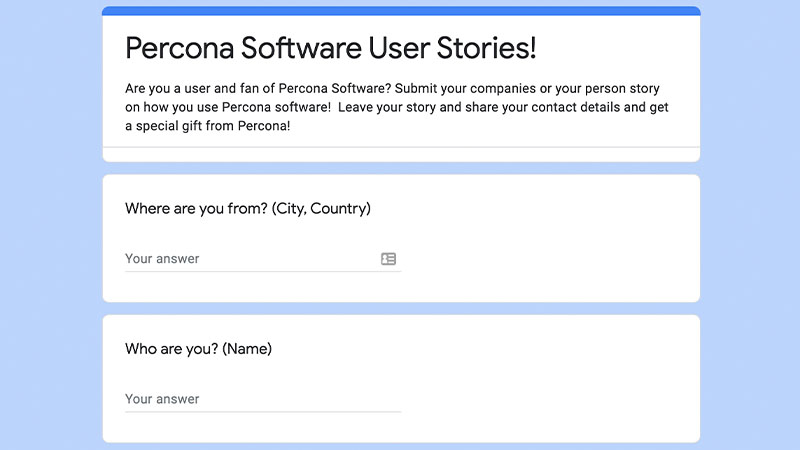Click the form description paragraph
Image resolution: width=800 pixels, height=450 pixels.
pyautogui.click(x=397, y=107)
